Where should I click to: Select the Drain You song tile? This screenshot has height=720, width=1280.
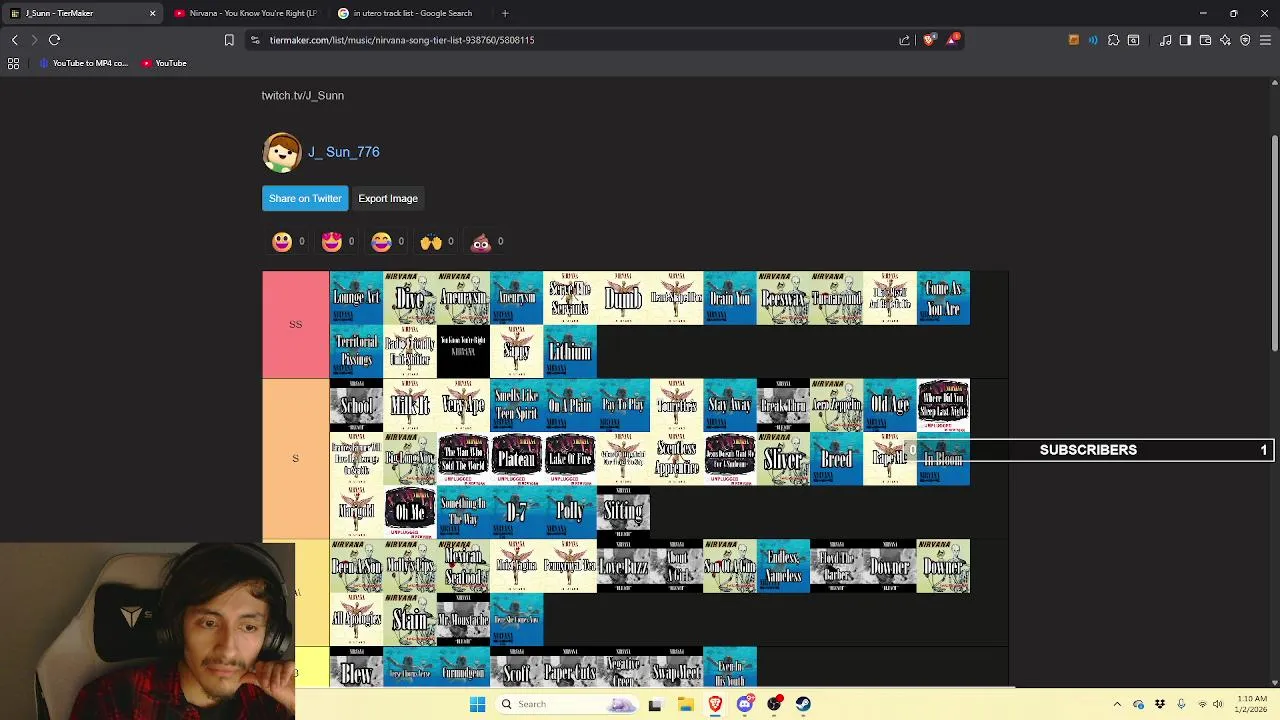tap(730, 298)
